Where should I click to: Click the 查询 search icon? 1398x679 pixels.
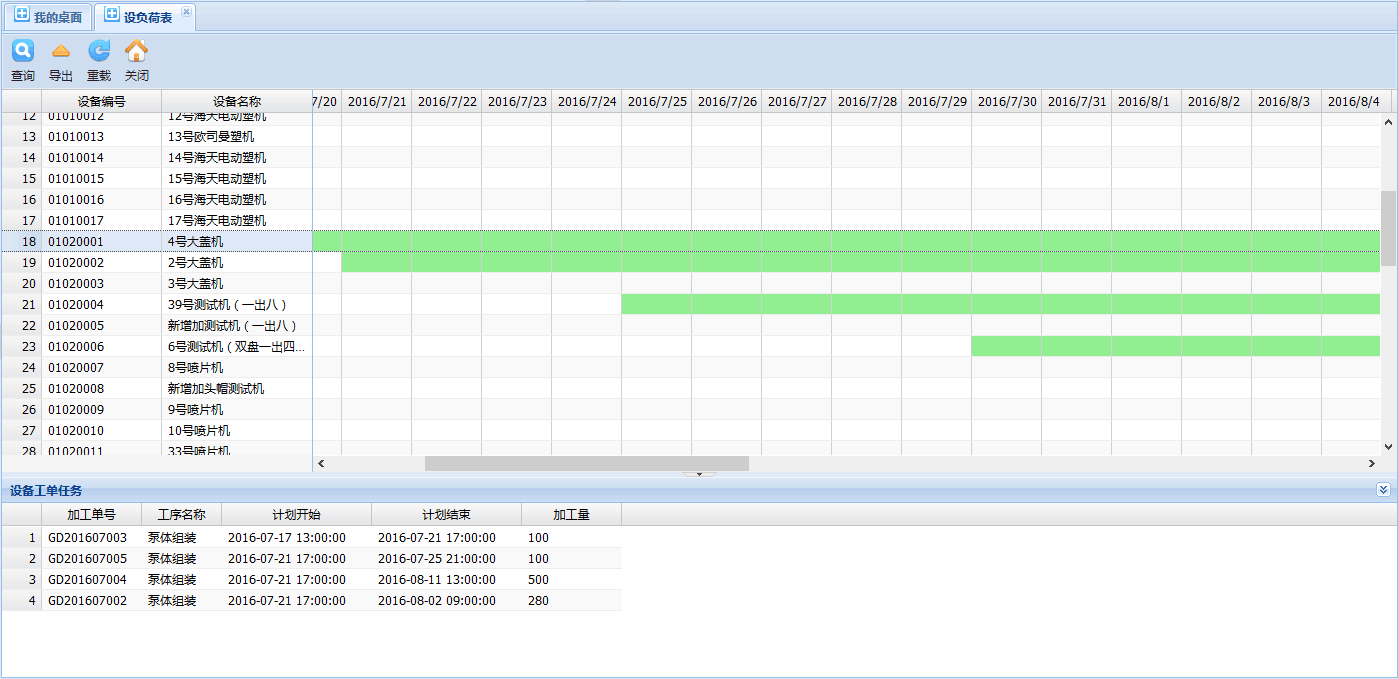tap(22, 51)
